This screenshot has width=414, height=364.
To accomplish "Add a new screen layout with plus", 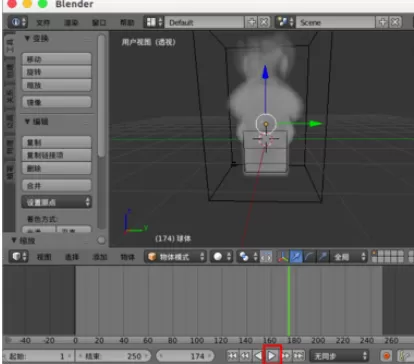I will tap(251, 22).
